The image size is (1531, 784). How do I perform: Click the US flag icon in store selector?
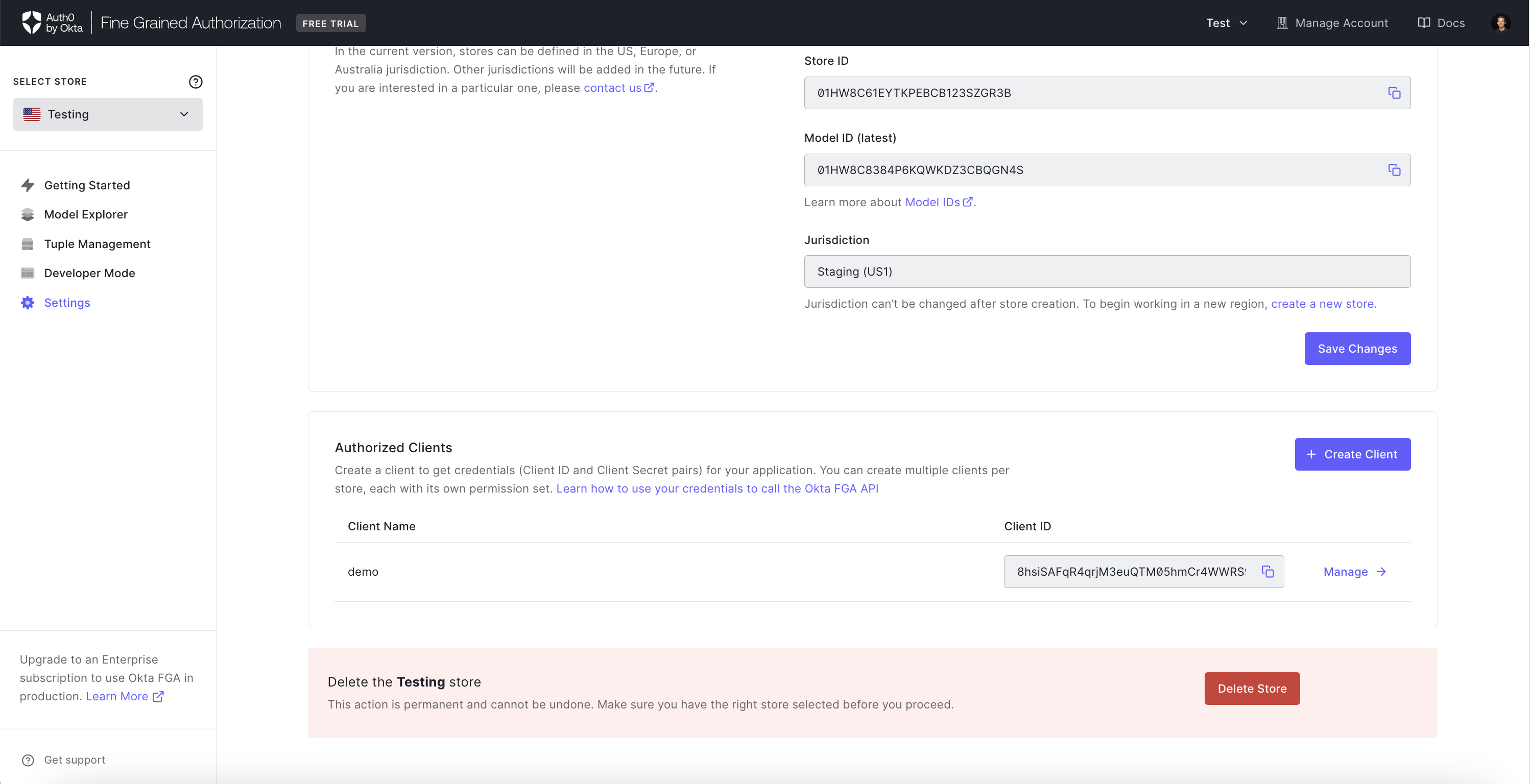click(32, 114)
